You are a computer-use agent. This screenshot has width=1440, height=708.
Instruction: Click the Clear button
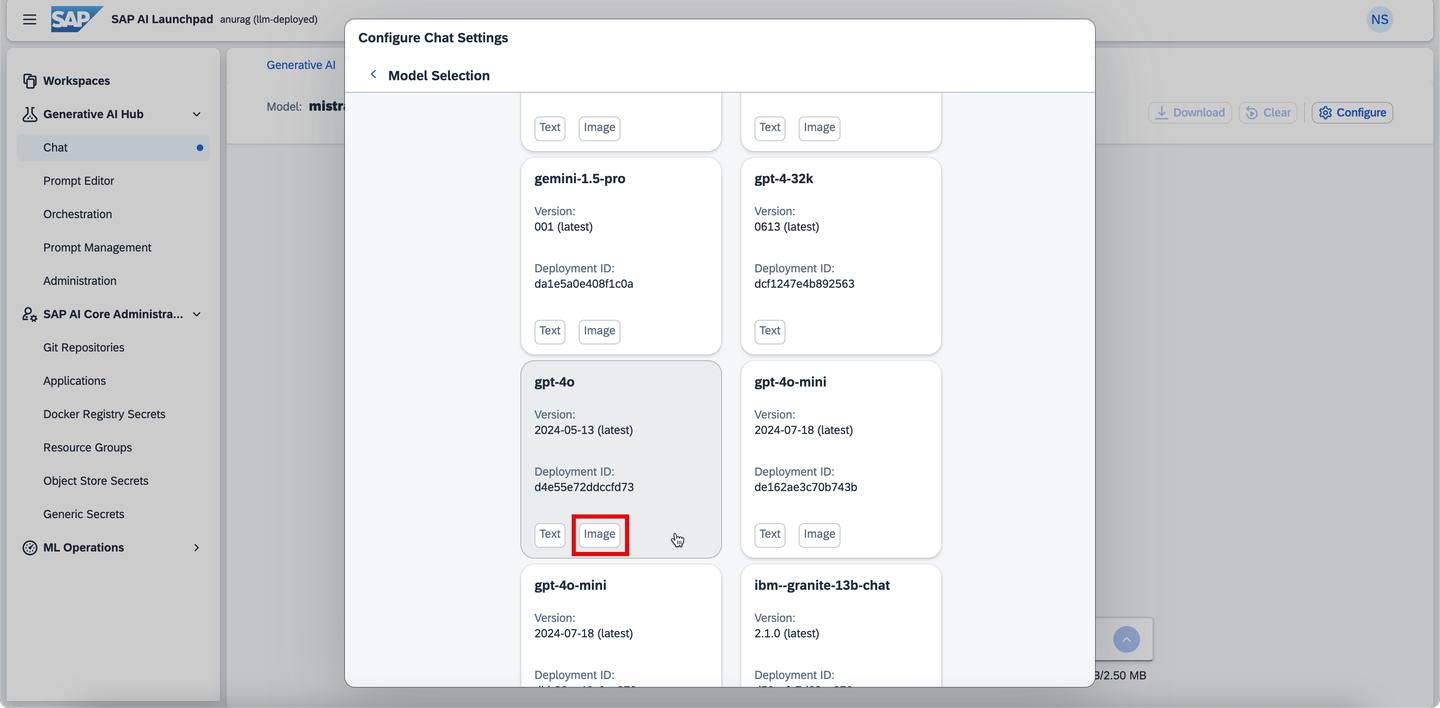coord(1268,113)
